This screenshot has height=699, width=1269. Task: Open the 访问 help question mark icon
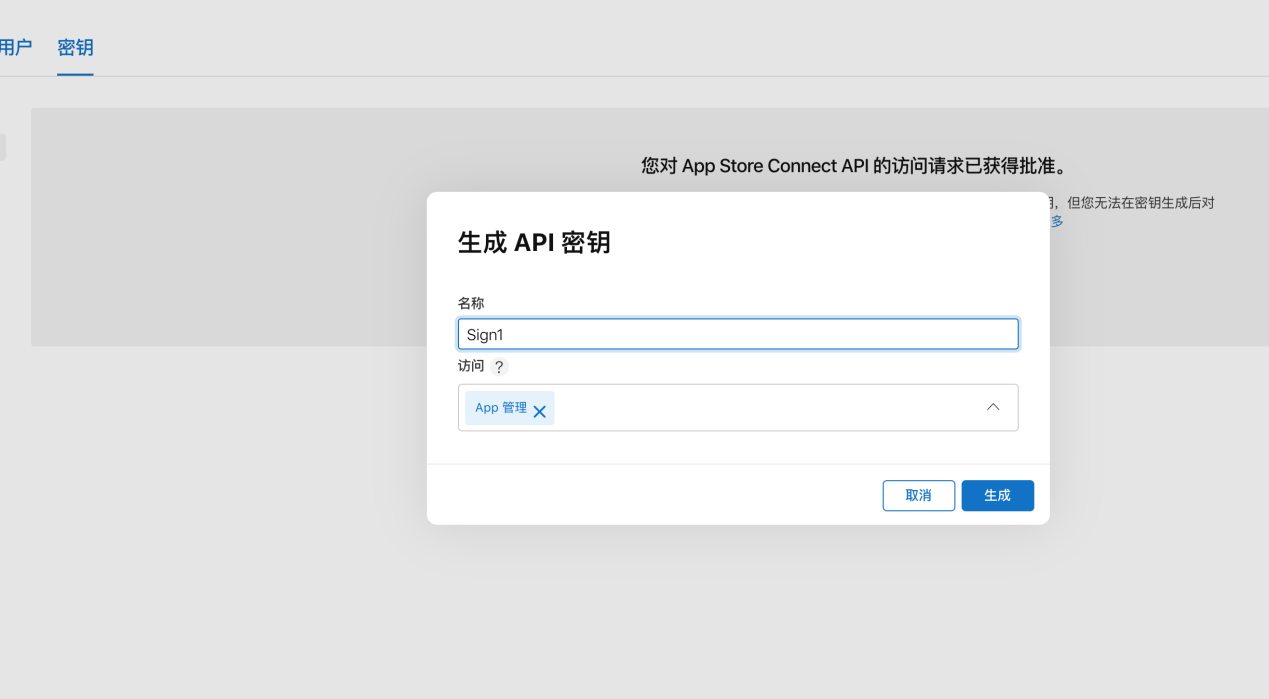coord(499,367)
